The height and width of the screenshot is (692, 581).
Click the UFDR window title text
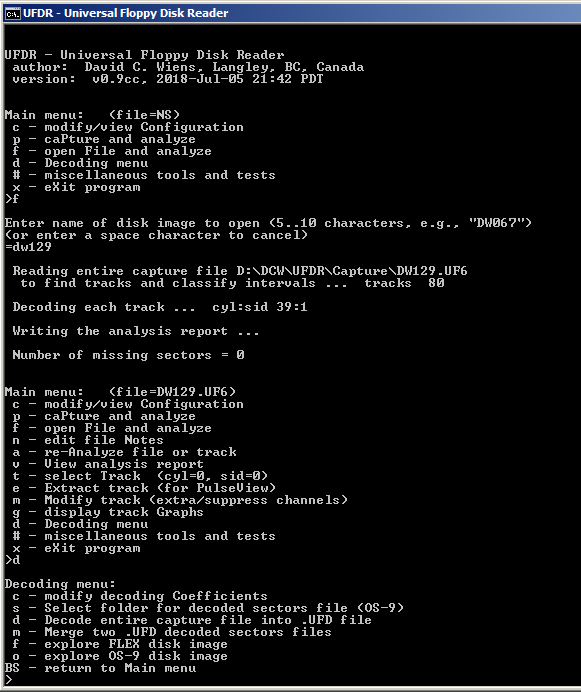pos(125,13)
